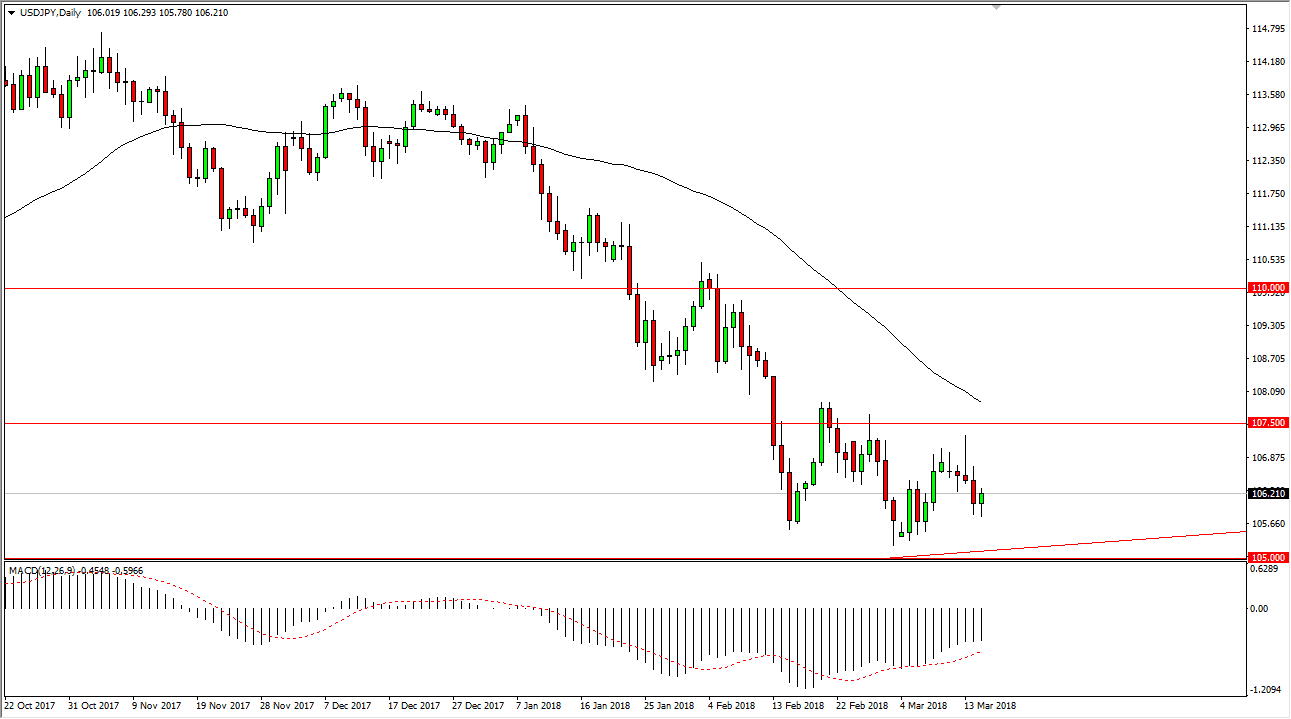This screenshot has height=719, width=1291.
Task: Click the black moving average line's right end
Action: click(979, 401)
